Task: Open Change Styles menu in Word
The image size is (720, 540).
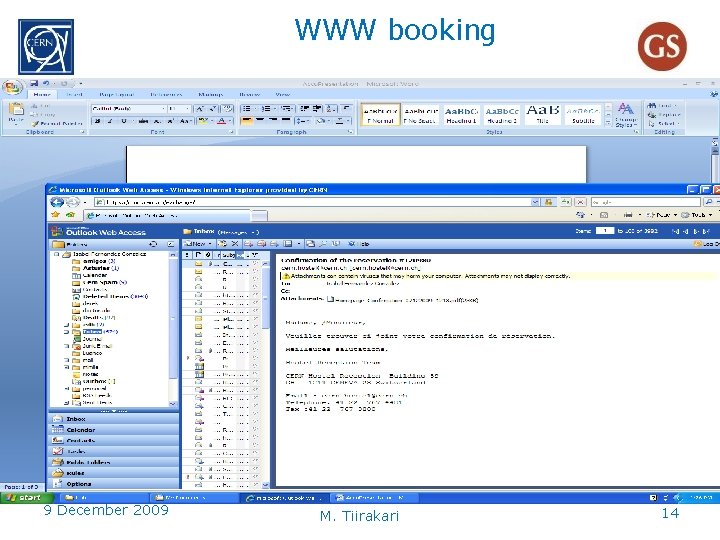Action: (626, 115)
